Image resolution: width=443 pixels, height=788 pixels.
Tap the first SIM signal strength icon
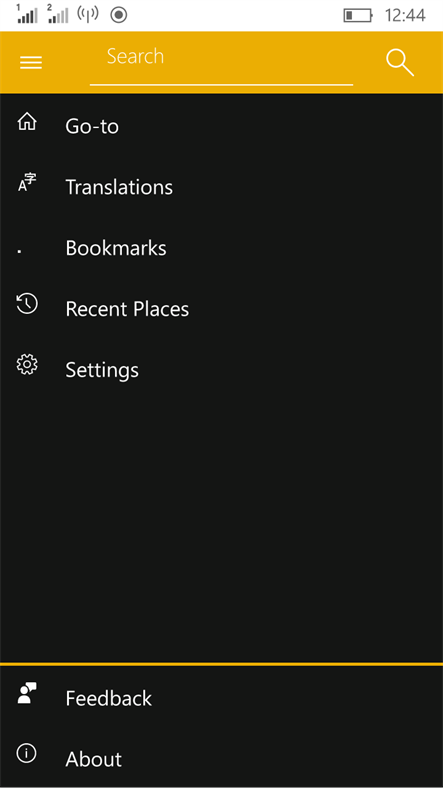tap(27, 14)
